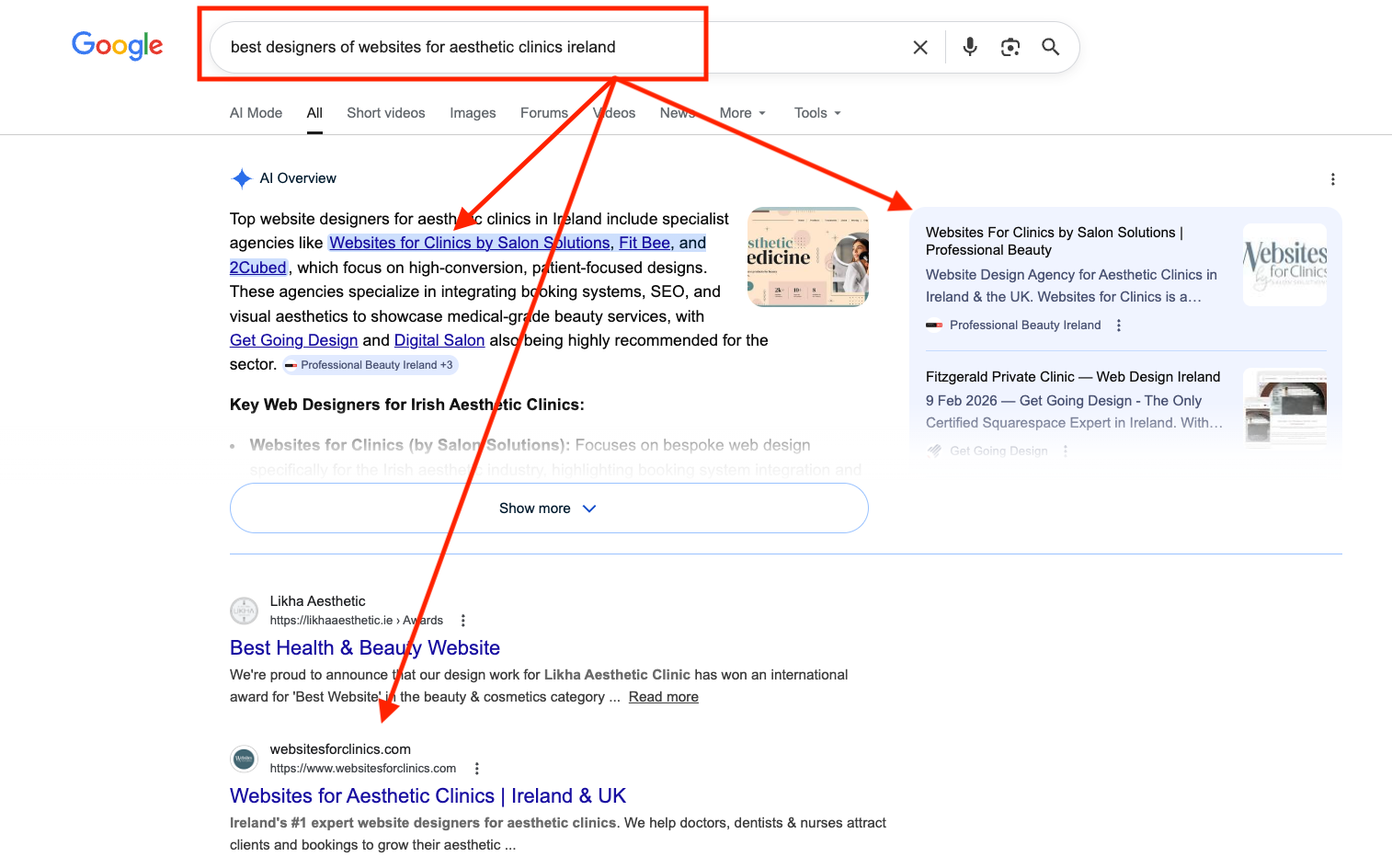Open the Forums tab
Screen dimensions: 1392x868
(544, 113)
